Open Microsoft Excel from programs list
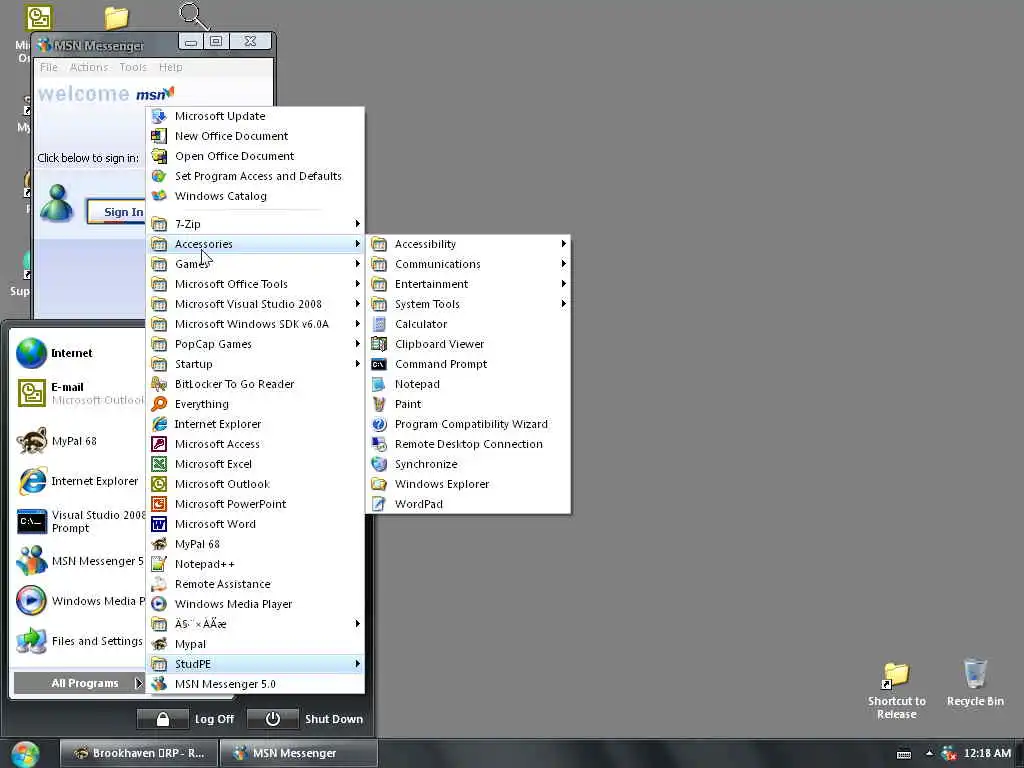The height and width of the screenshot is (768, 1024). (255, 464)
